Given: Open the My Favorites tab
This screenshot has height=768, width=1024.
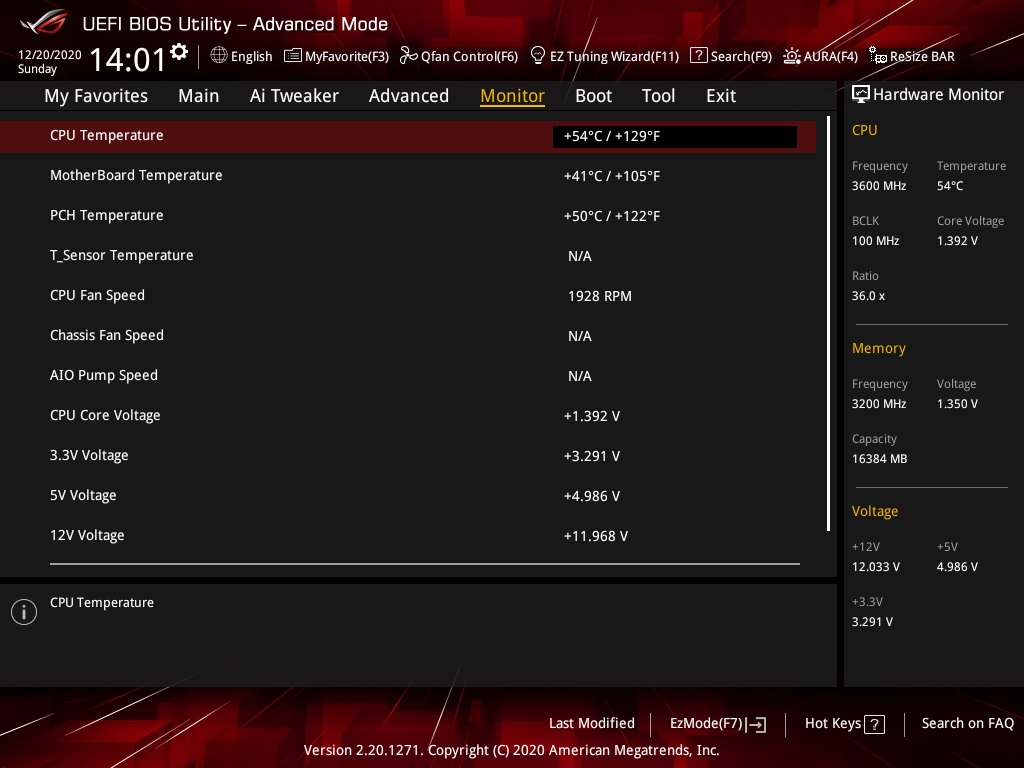Looking at the screenshot, I should [96, 96].
